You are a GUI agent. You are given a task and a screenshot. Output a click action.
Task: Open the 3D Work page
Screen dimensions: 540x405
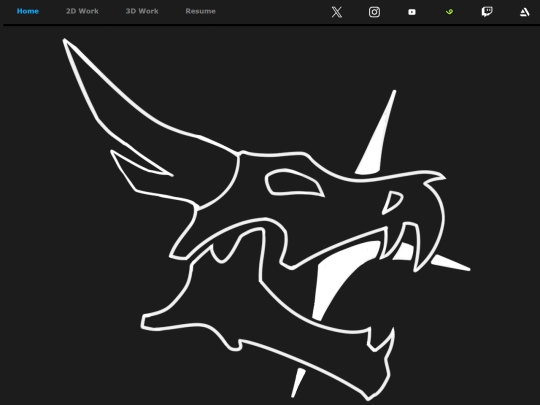(142, 11)
